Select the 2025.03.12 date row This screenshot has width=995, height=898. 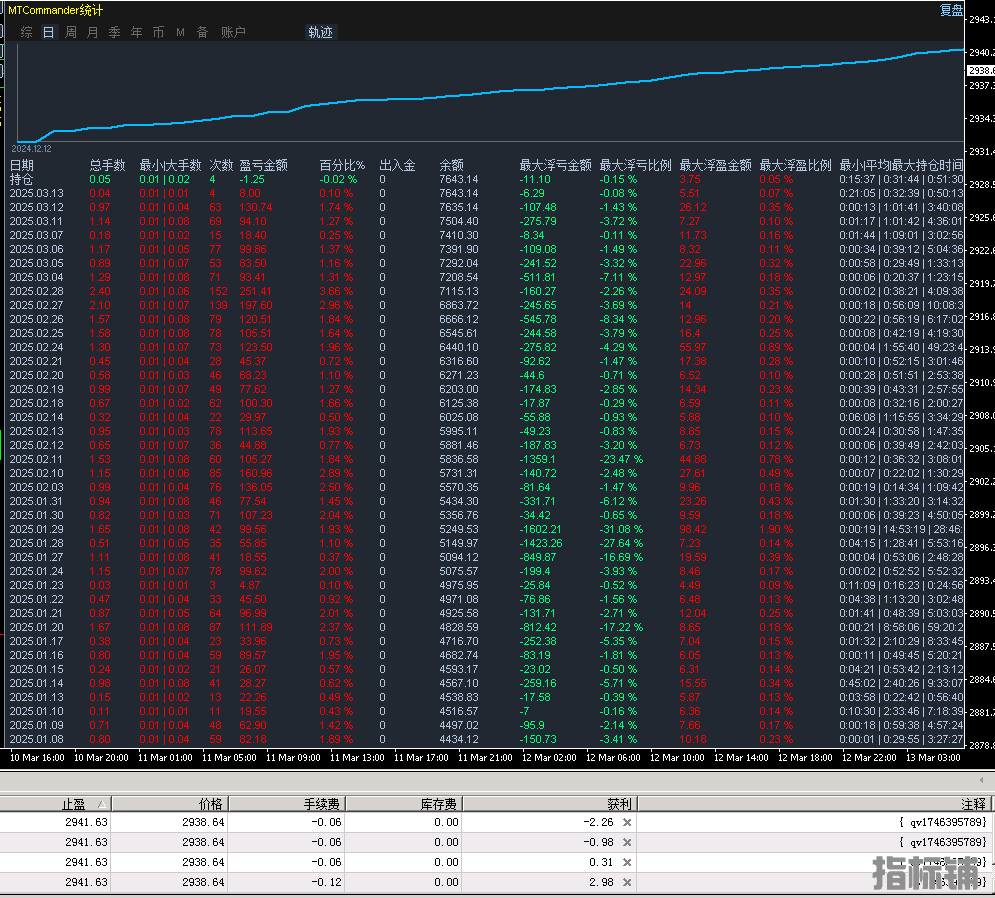486,208
